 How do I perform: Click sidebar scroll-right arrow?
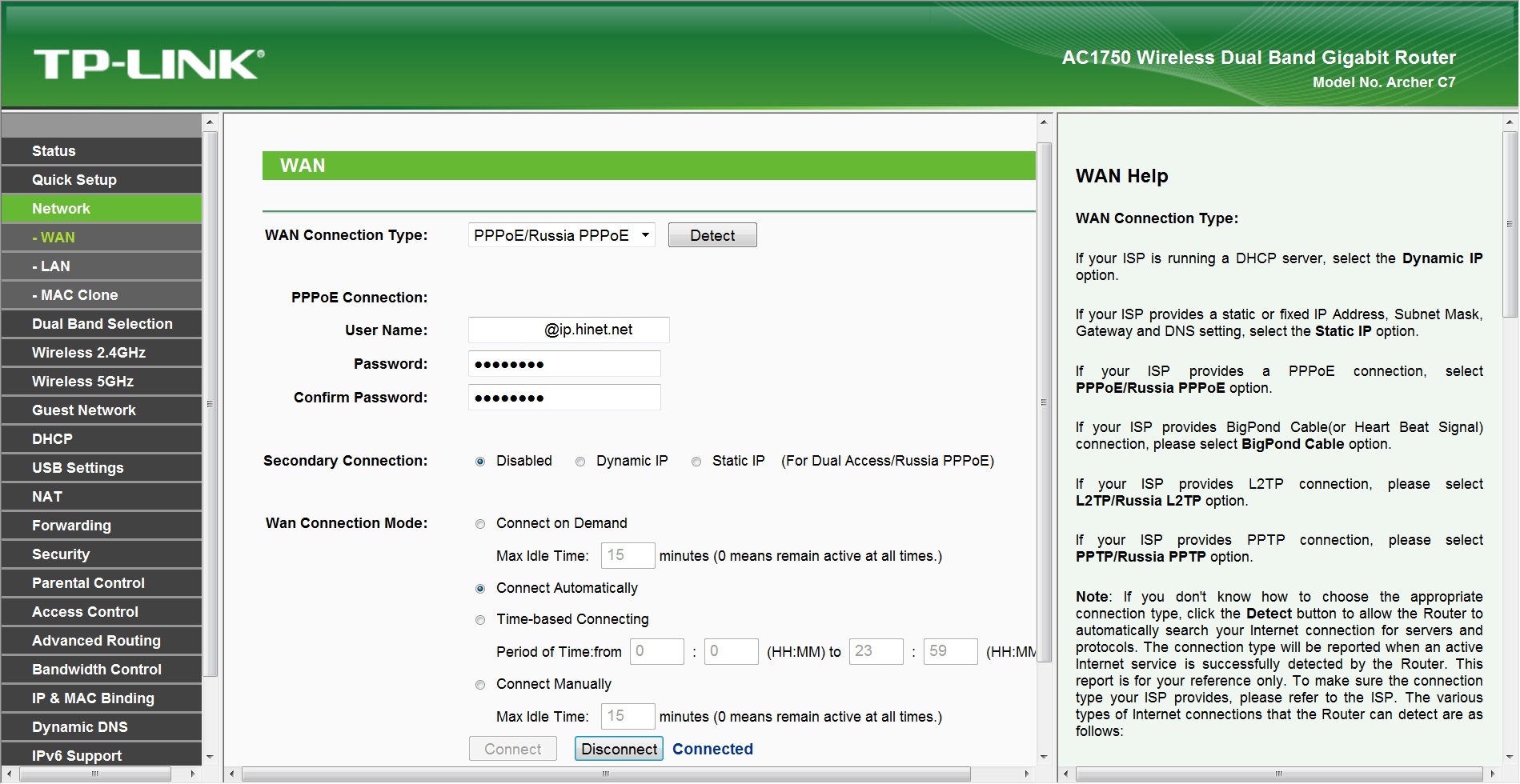pos(193,774)
